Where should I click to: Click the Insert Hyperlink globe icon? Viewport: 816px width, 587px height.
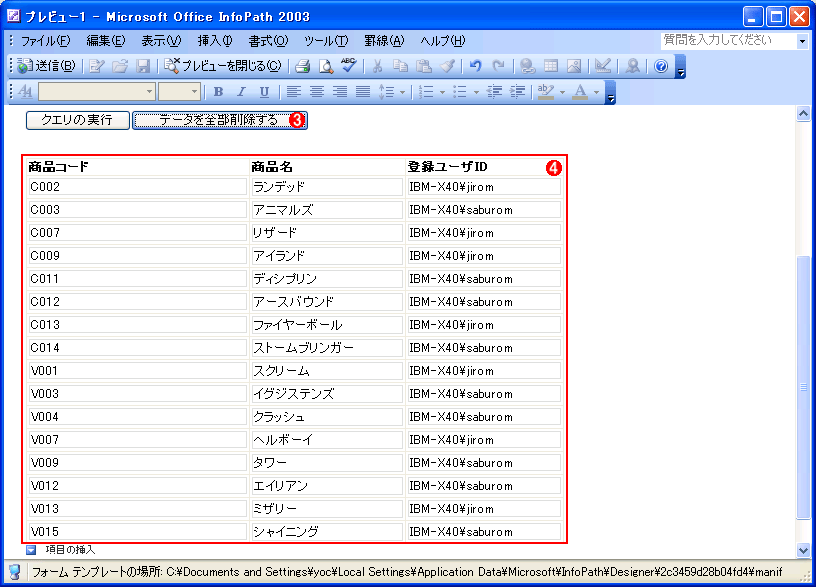pos(528,66)
